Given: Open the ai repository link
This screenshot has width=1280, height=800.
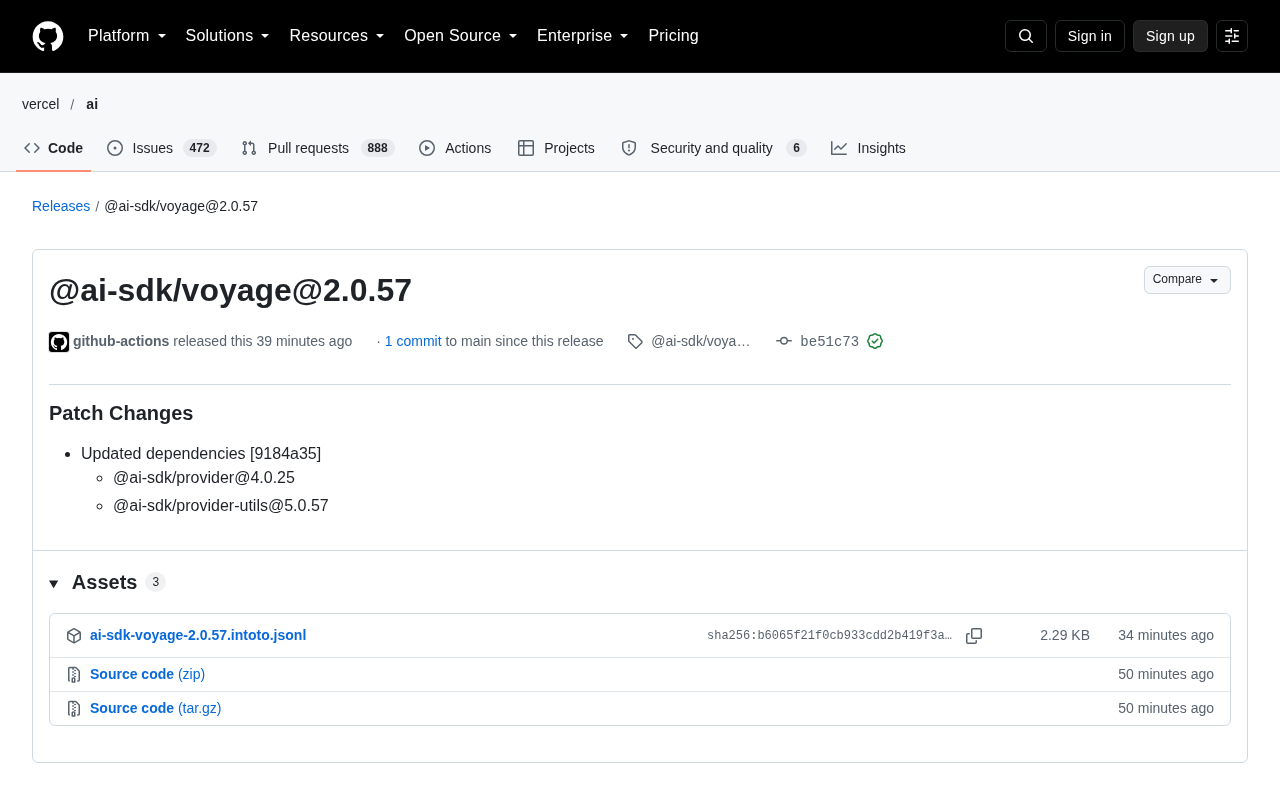Looking at the screenshot, I should pos(92,104).
